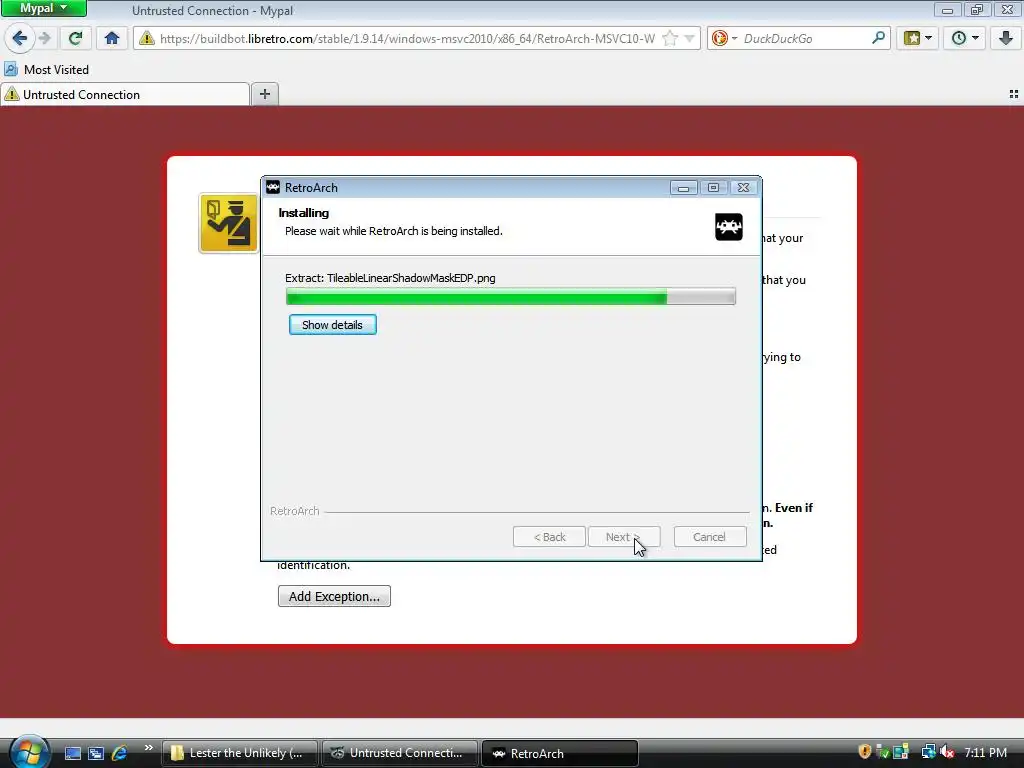The image size is (1024, 768).
Task: Click the yellow security officer warning icon
Action: 229,223
